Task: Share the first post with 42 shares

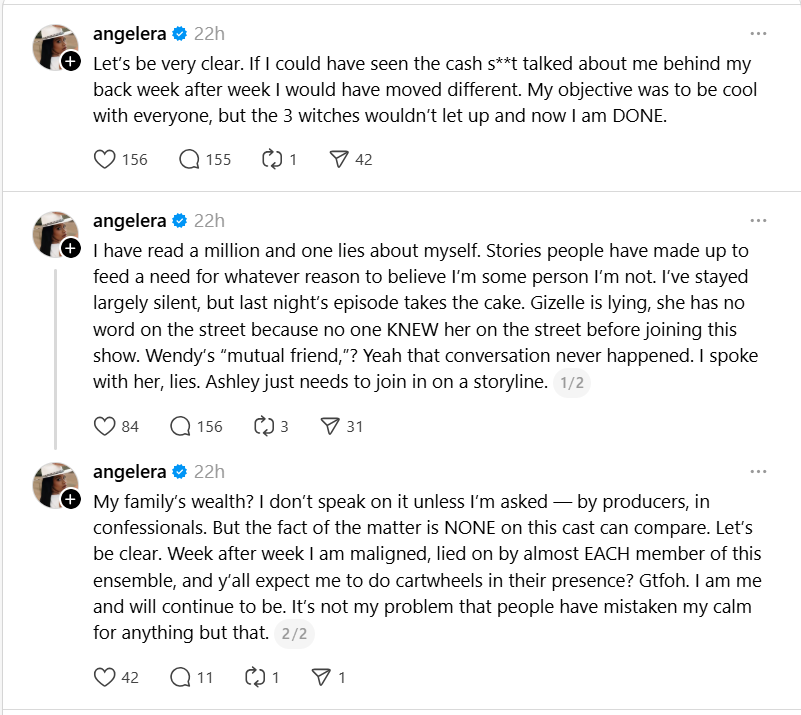Action: tap(339, 159)
